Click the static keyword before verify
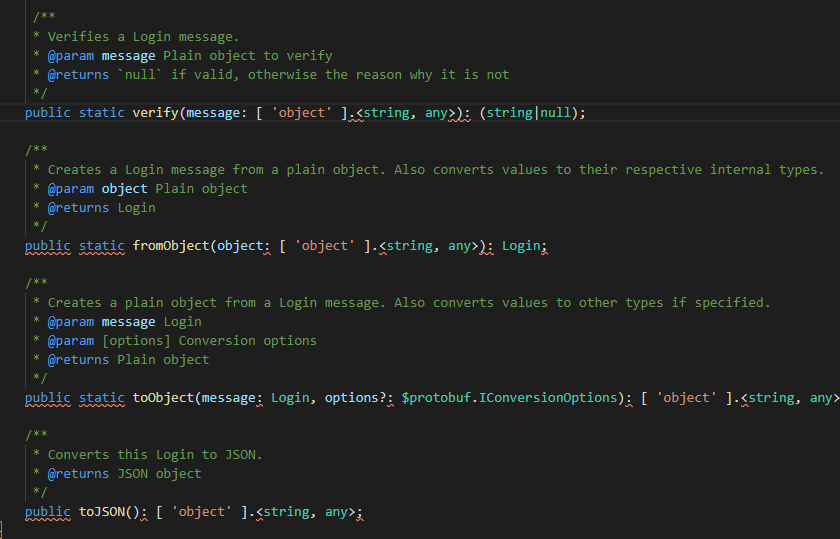The height and width of the screenshot is (539, 840). (102, 113)
